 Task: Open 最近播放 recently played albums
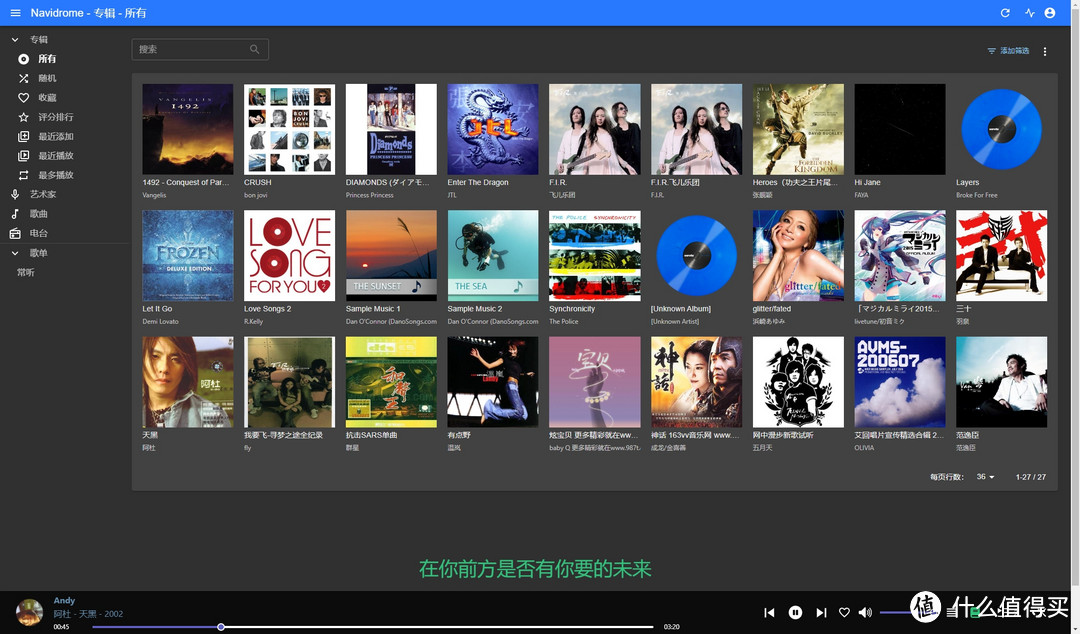pos(56,156)
